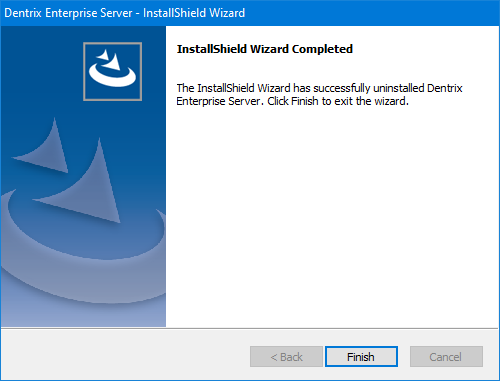
Task: Click the white swoosh ring in logo
Action: (112, 76)
